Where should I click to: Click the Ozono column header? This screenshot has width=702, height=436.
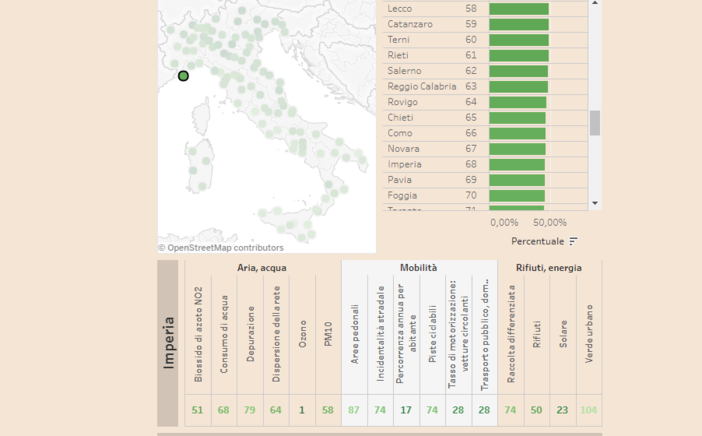click(x=303, y=334)
